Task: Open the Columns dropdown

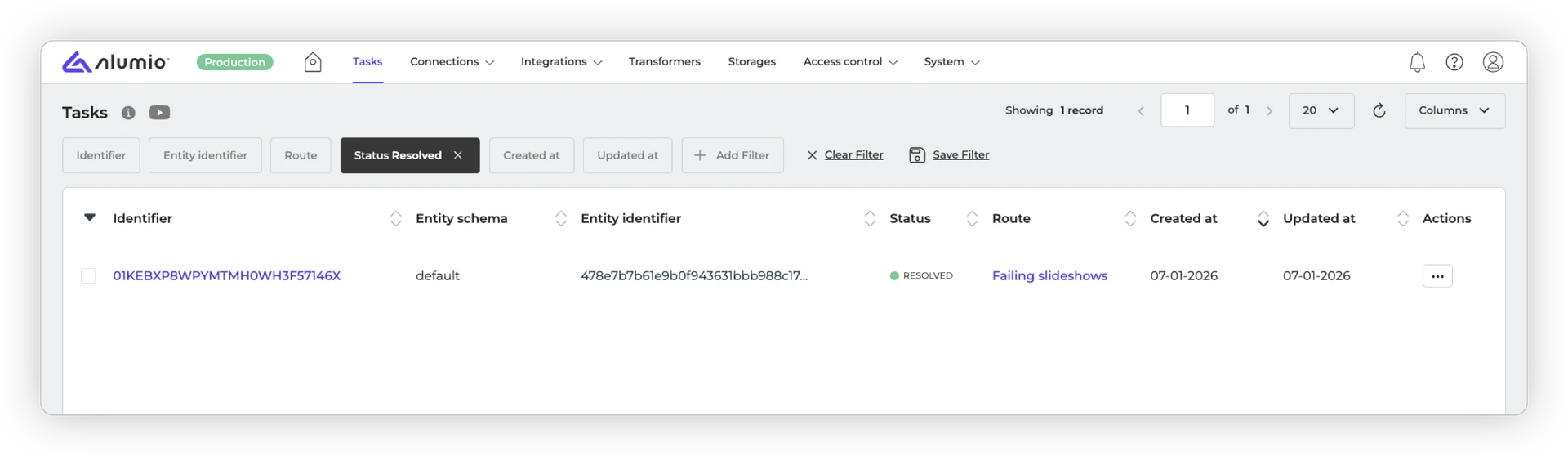Action: (x=1454, y=110)
